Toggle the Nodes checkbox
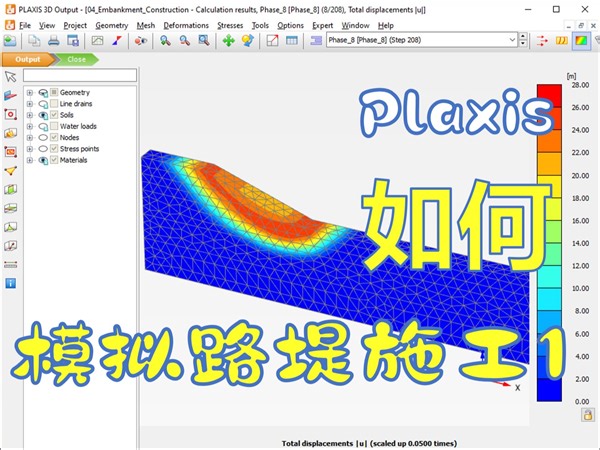The height and width of the screenshot is (450, 600). [54, 137]
